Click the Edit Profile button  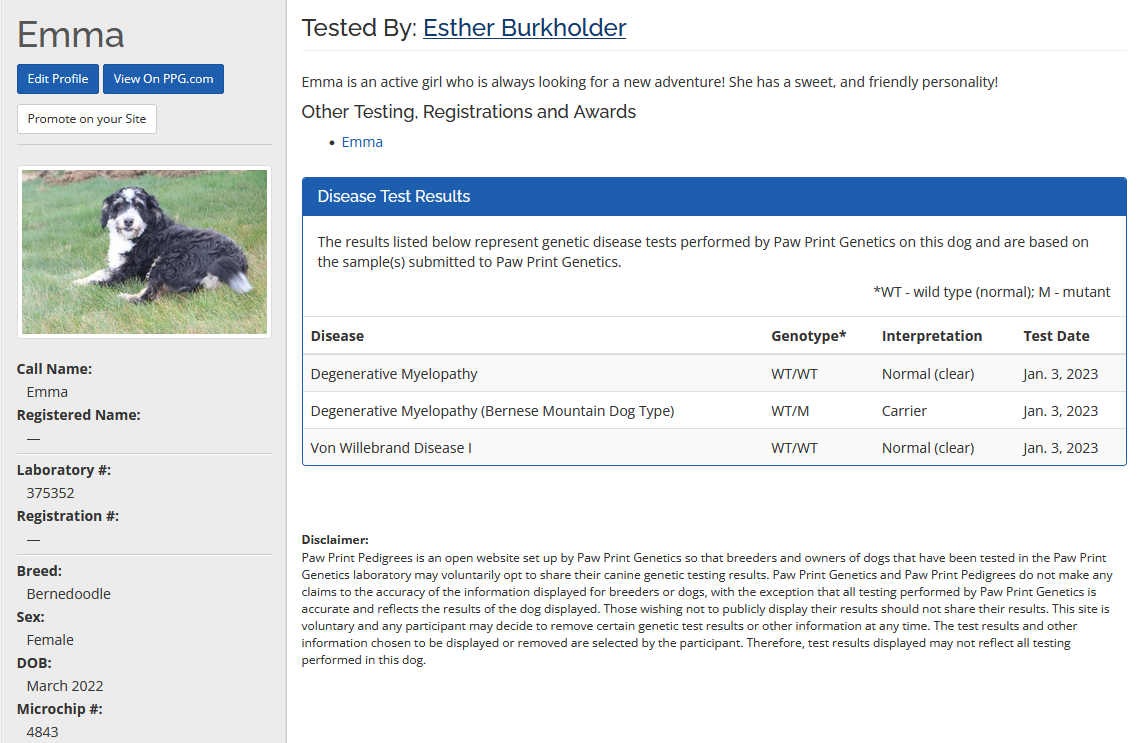(58, 79)
